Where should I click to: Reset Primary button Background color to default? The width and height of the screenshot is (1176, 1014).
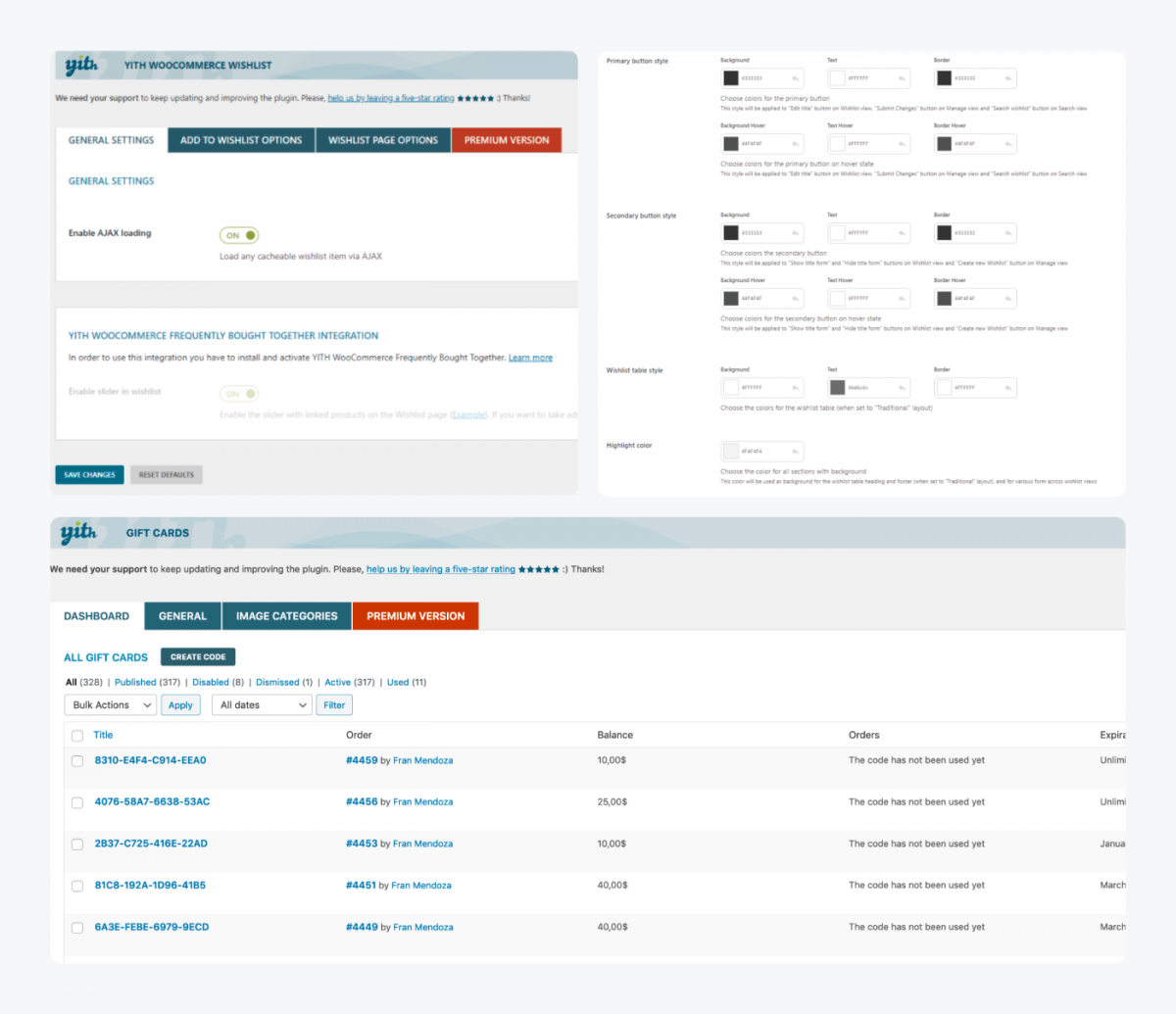pos(797,78)
